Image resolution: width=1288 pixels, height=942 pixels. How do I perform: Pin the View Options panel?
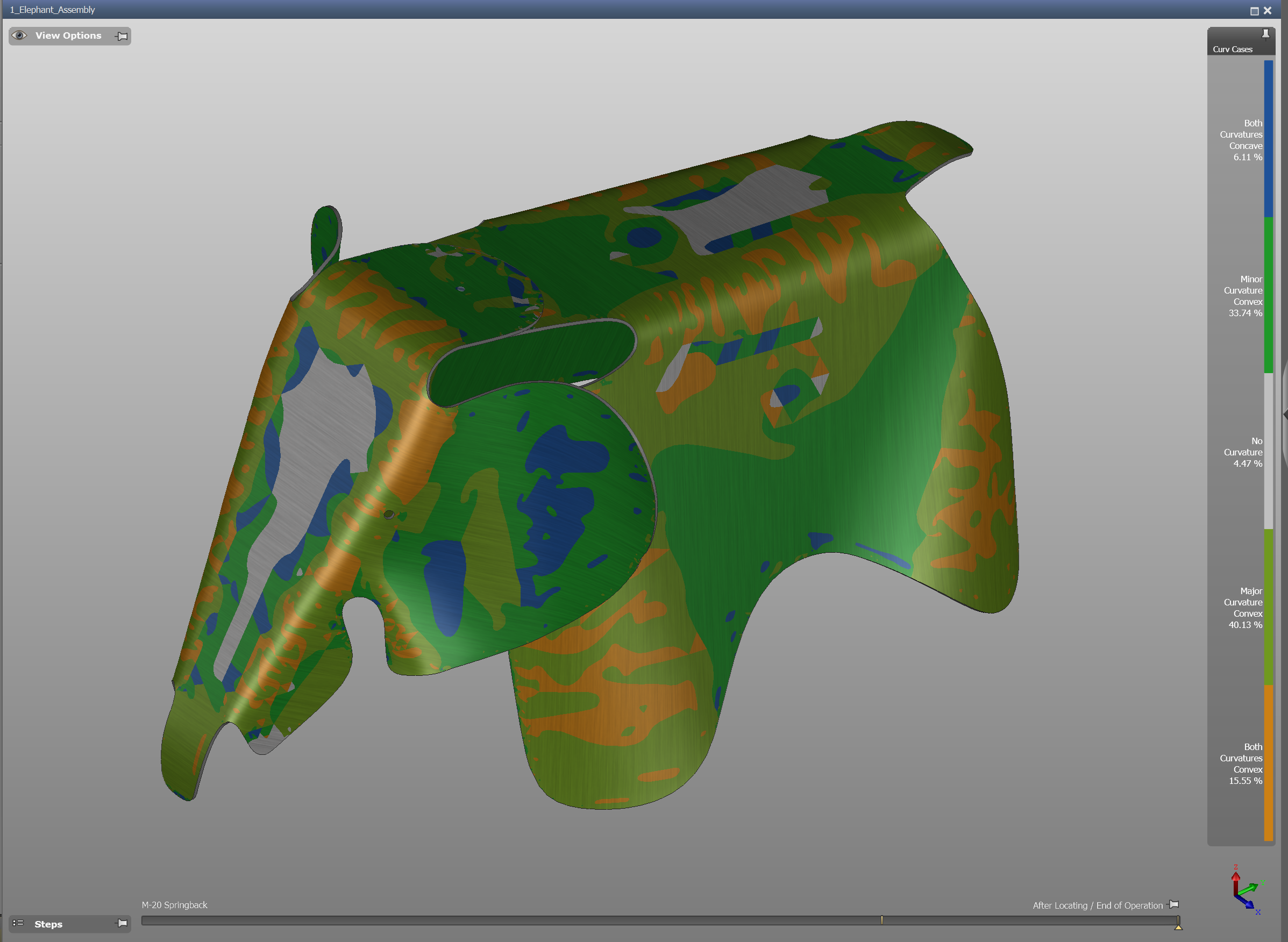point(121,36)
